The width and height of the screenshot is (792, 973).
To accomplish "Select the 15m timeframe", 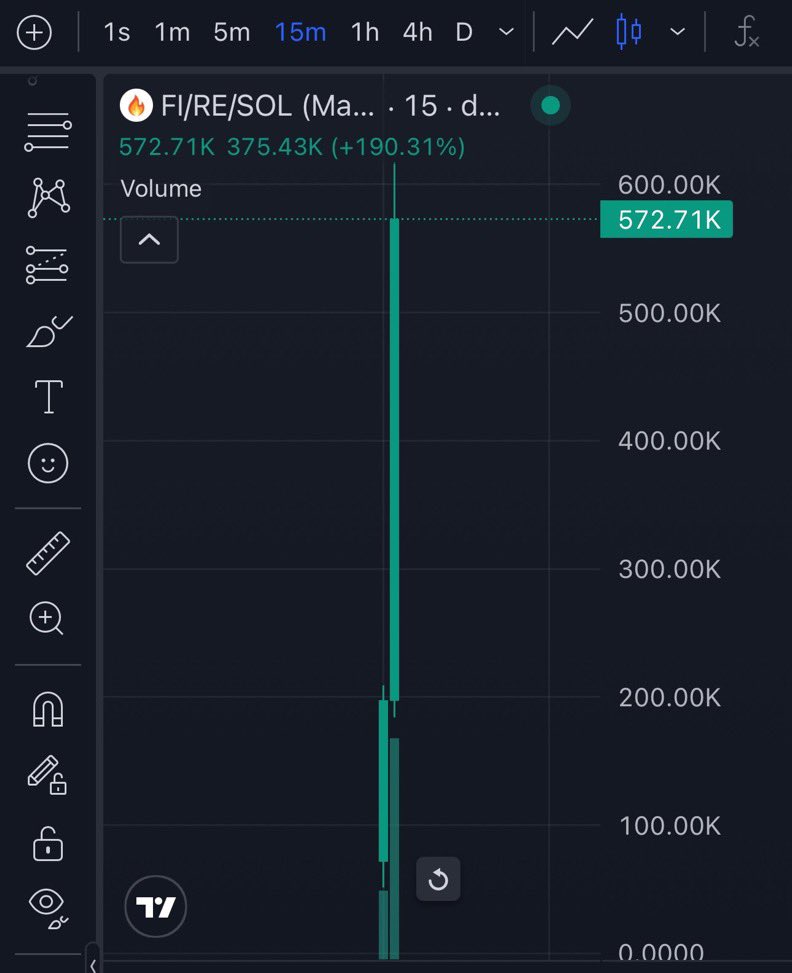I will 300,32.
